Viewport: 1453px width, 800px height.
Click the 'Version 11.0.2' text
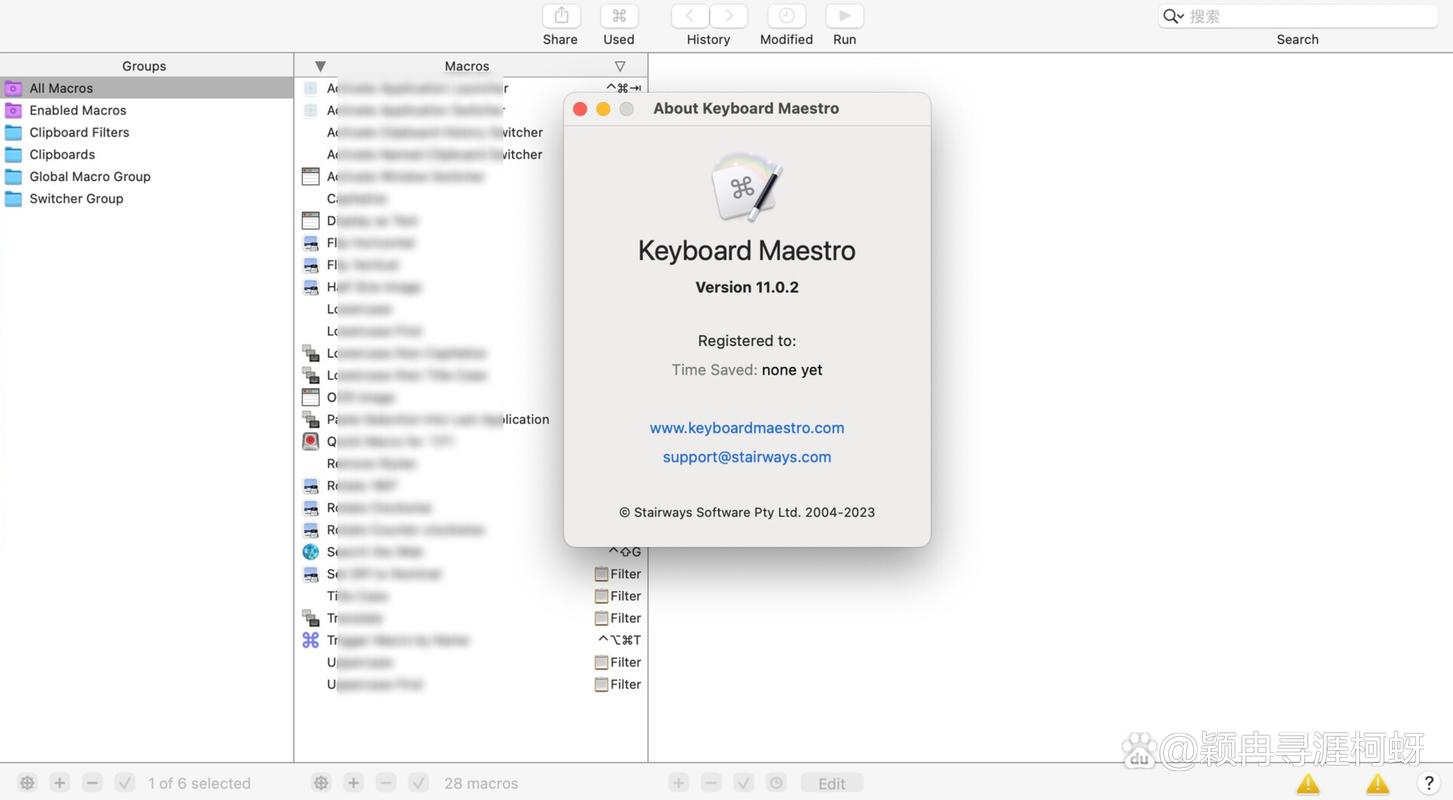click(x=747, y=287)
